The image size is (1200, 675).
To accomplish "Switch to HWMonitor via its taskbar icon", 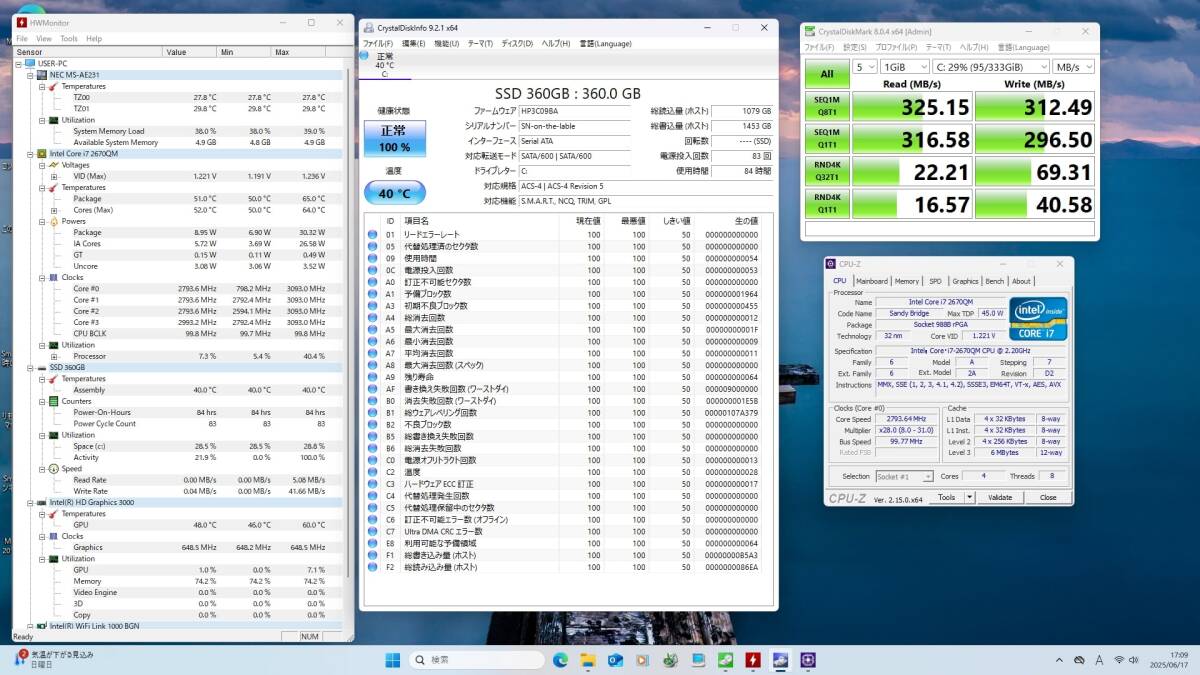I will coord(752,660).
